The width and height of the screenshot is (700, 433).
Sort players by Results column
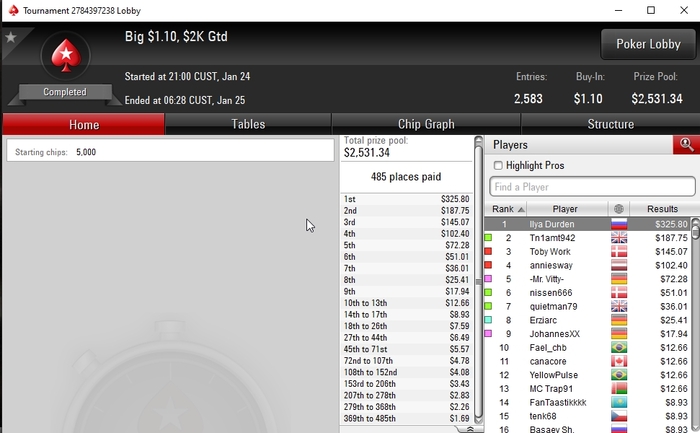[x=662, y=209]
